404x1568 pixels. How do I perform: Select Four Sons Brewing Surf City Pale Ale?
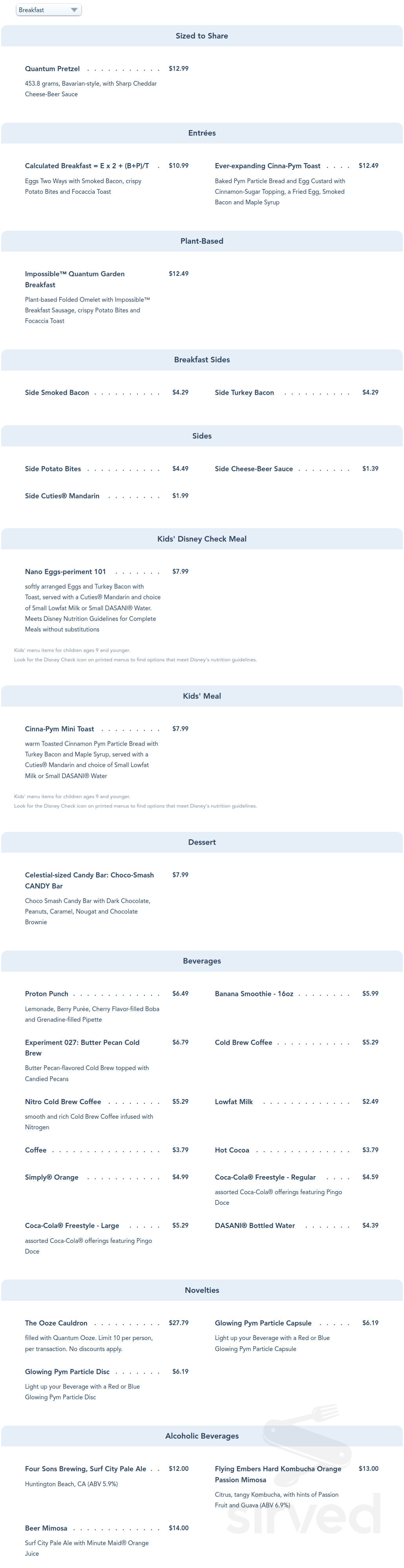pos(85,1469)
